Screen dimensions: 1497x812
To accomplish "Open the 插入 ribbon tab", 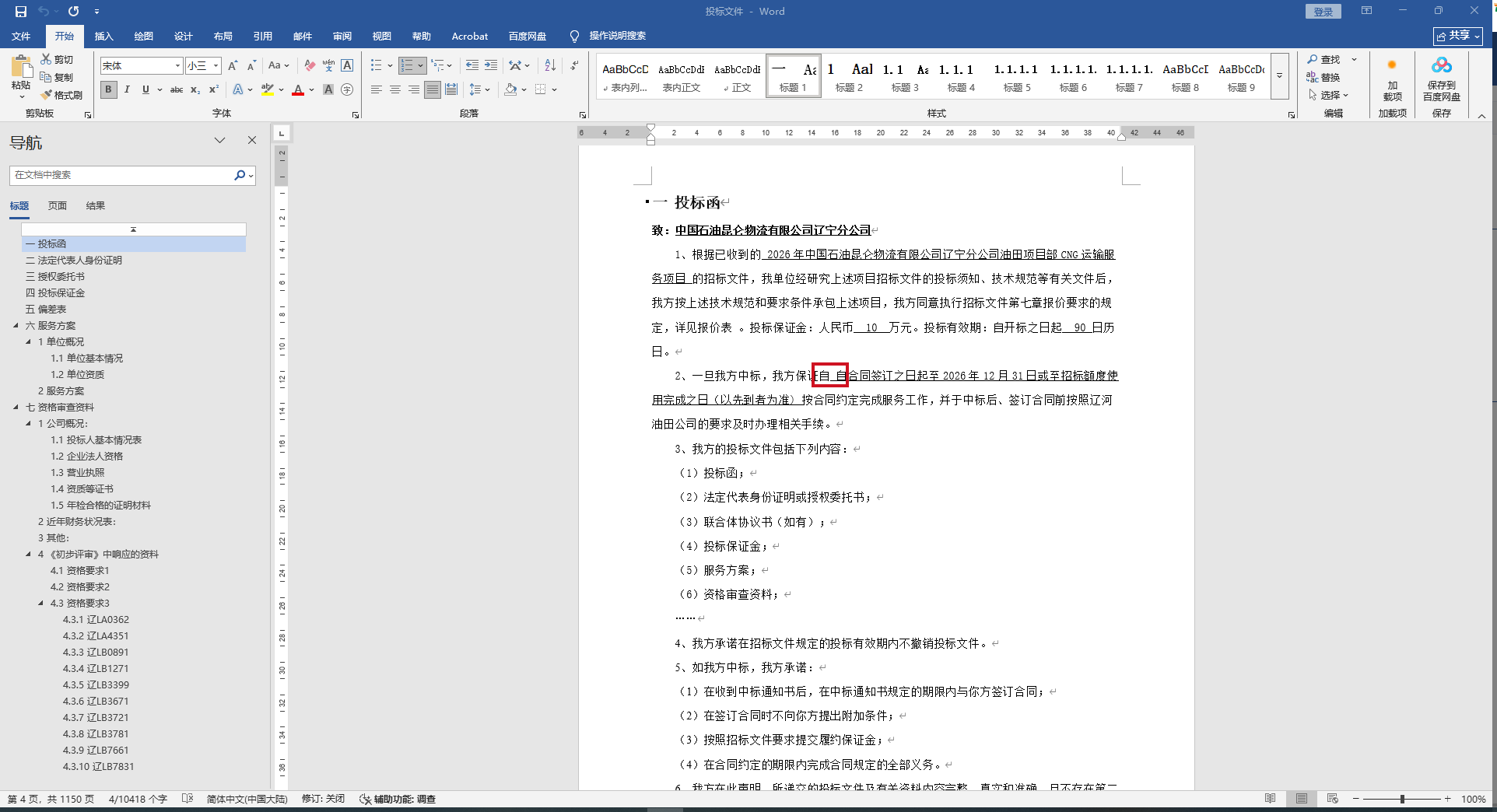I will [103, 36].
